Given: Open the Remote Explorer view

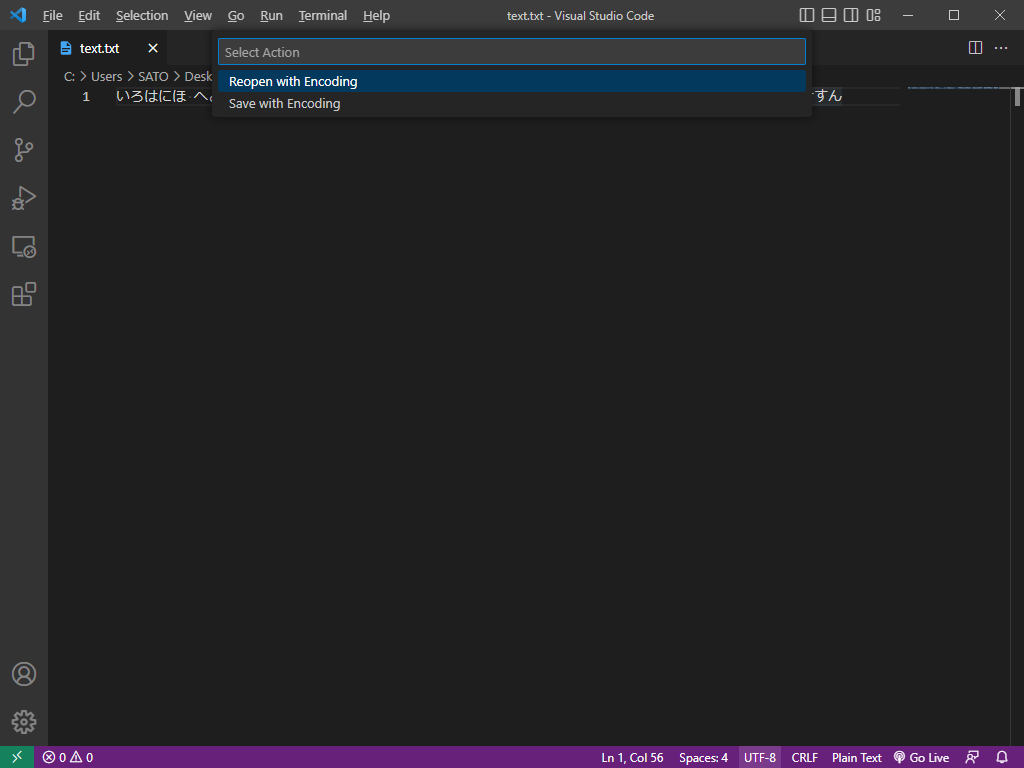Looking at the screenshot, I should (24, 247).
